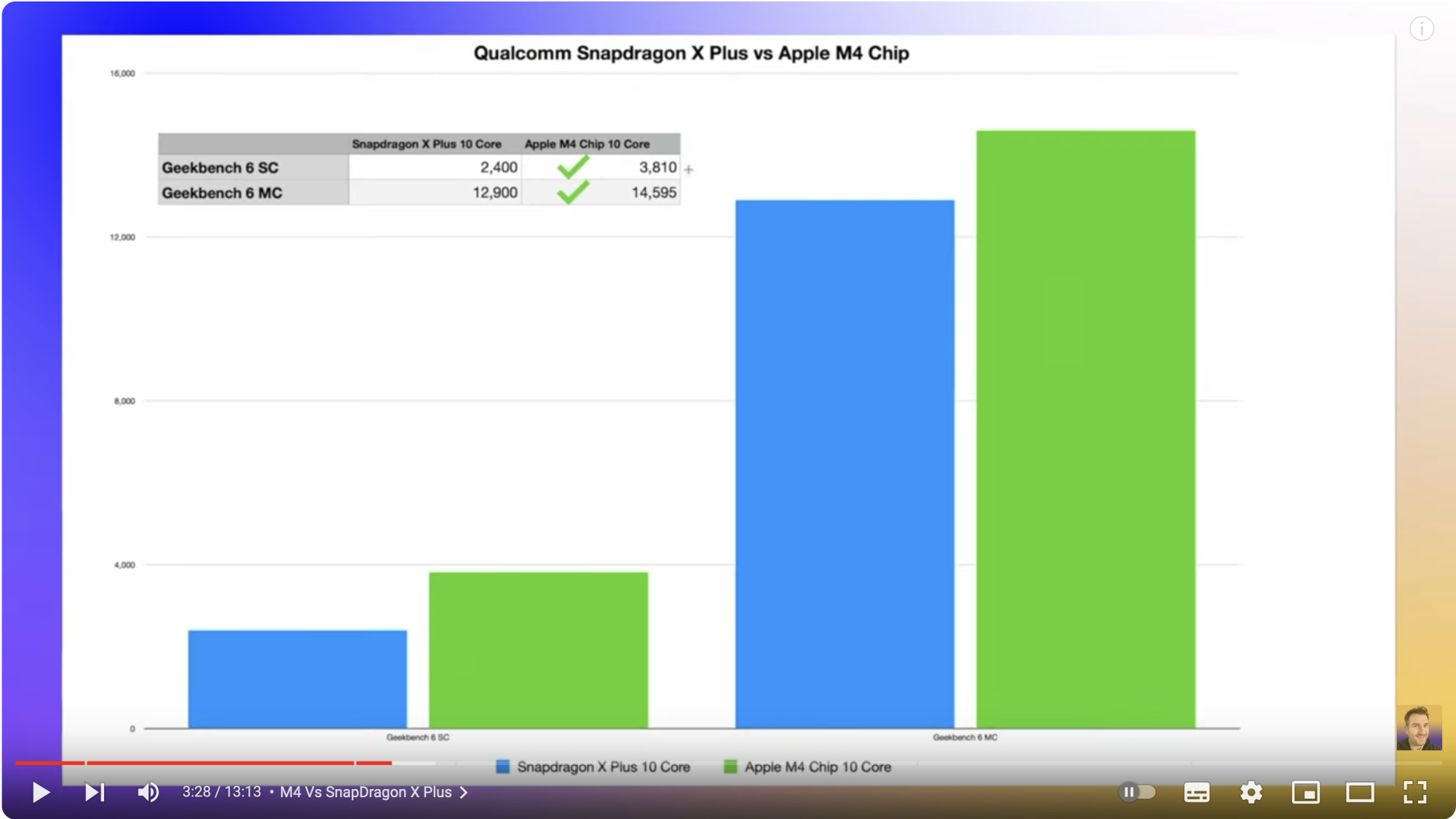This screenshot has height=819, width=1456.
Task: Click the channel avatar watermark
Action: click(x=1418, y=727)
